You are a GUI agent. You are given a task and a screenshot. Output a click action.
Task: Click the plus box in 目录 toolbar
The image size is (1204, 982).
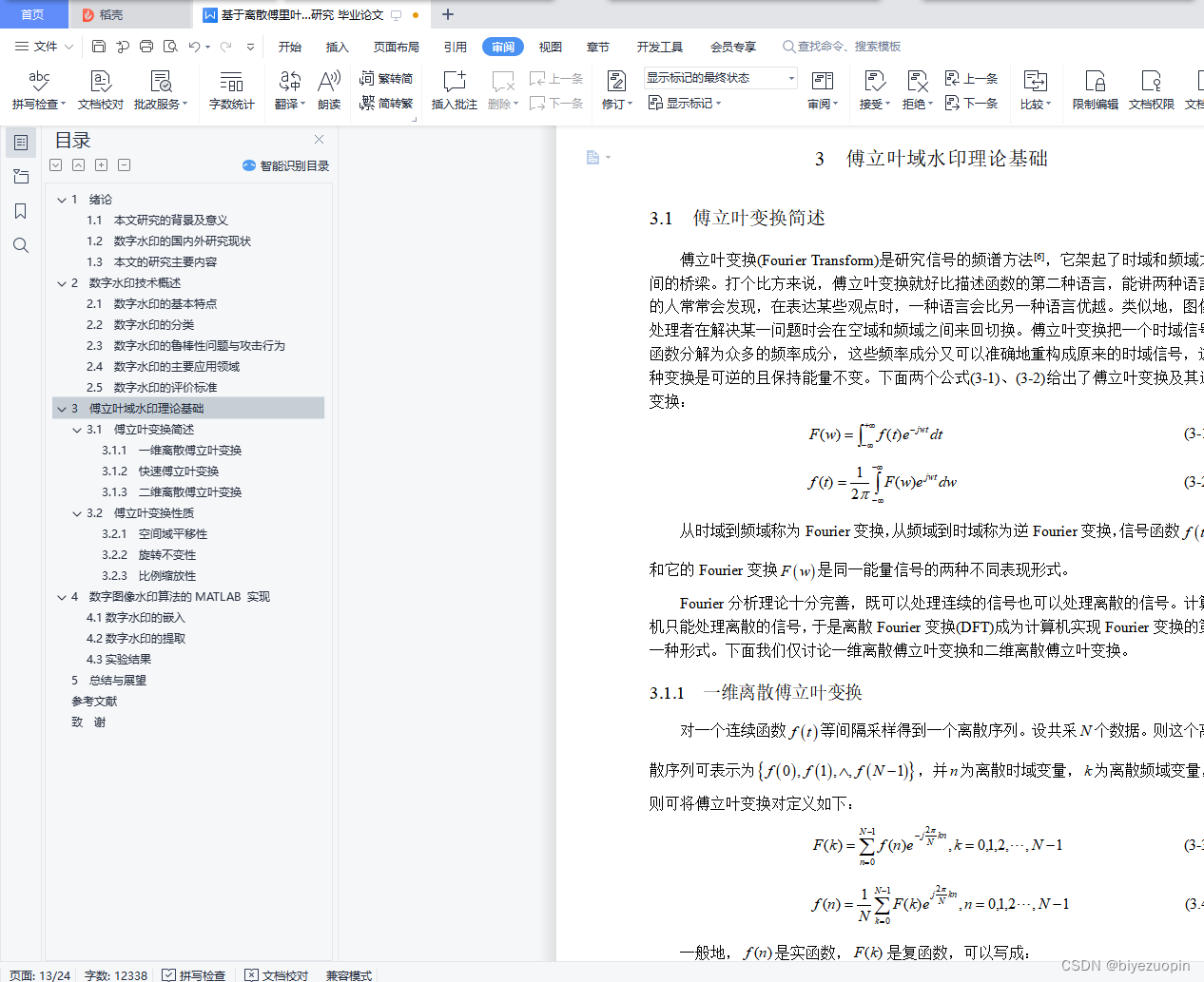click(x=101, y=165)
